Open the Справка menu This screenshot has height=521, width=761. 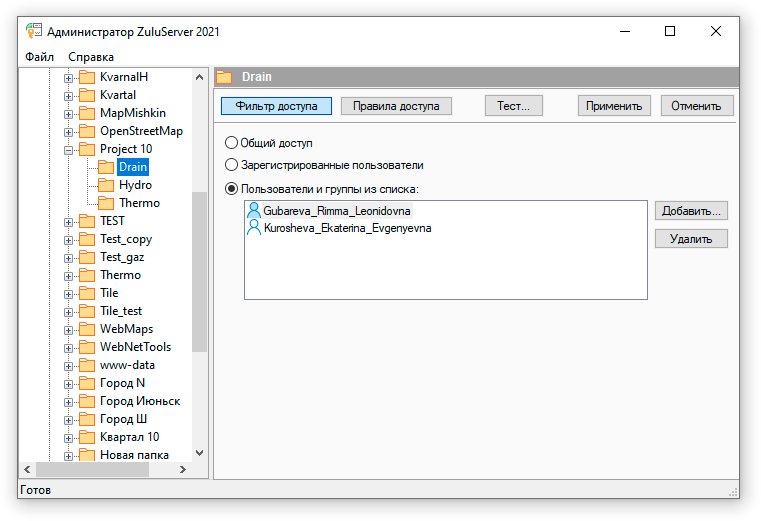pyautogui.click(x=91, y=57)
